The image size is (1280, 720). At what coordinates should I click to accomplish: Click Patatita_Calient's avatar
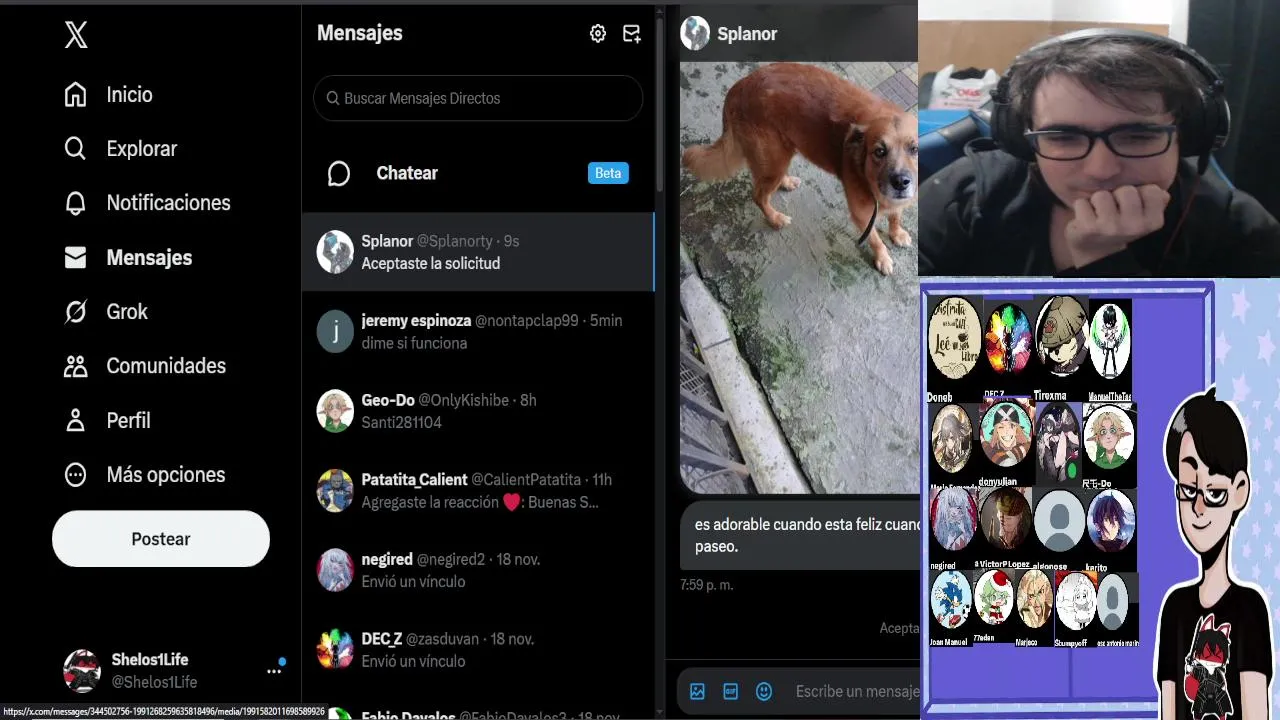click(335, 491)
